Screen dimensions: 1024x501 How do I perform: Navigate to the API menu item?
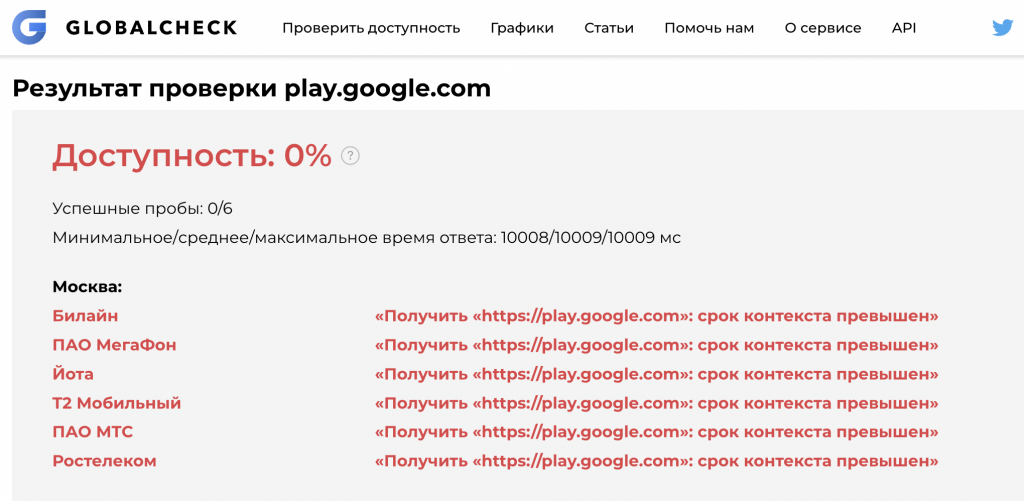(904, 28)
